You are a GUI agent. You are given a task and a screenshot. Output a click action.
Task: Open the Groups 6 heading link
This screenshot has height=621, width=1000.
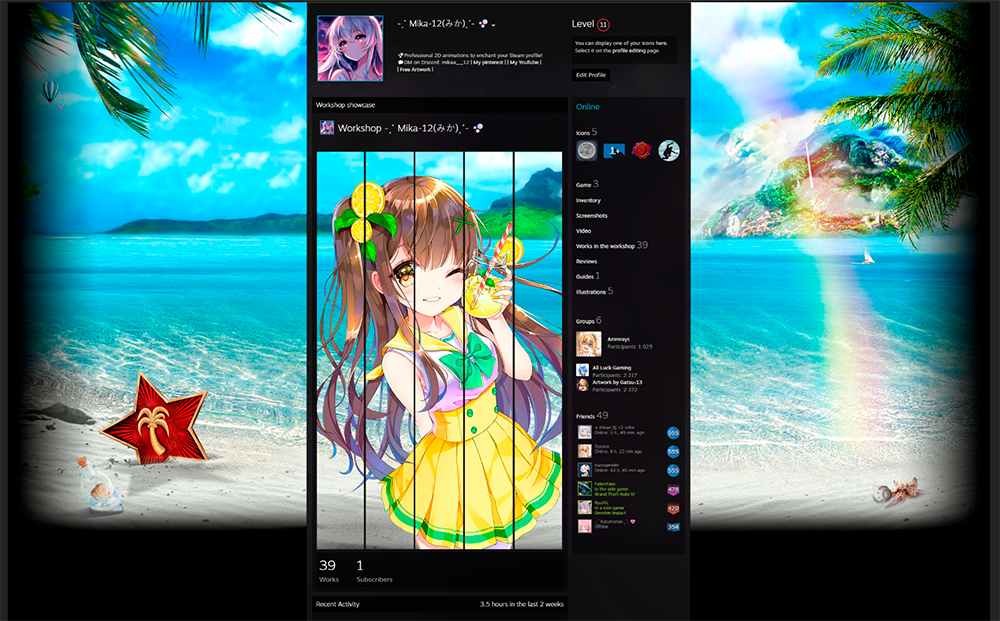coord(588,321)
